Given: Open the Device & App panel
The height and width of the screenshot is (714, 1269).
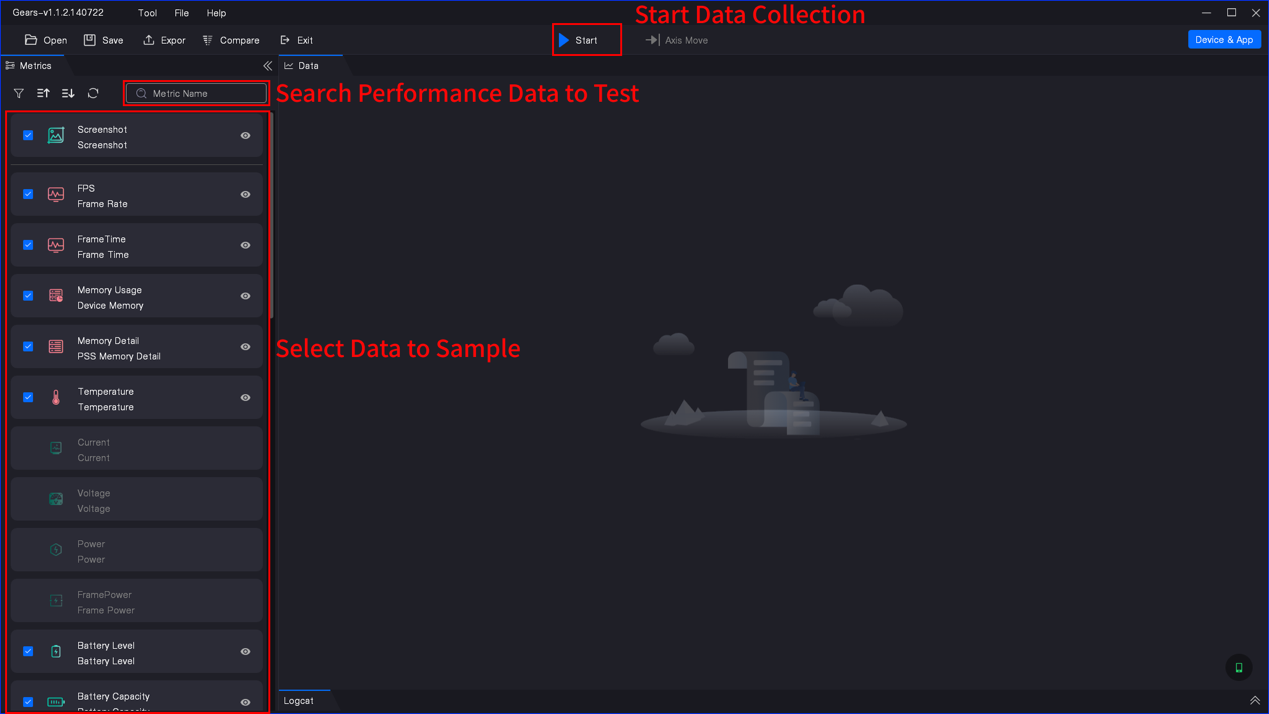Looking at the screenshot, I should 1224,40.
